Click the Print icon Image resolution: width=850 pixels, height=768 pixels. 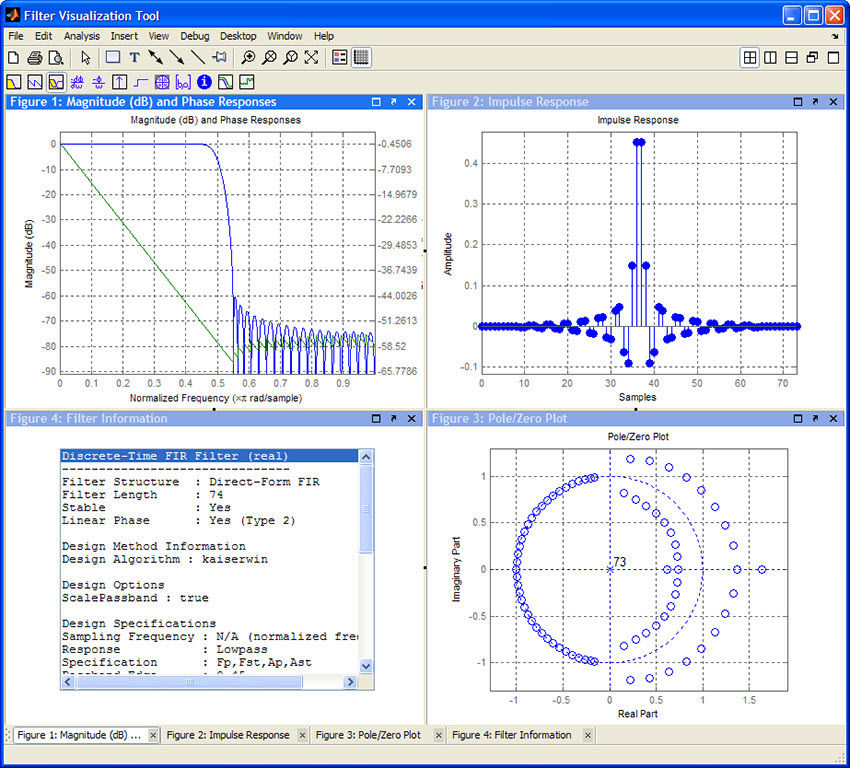32,57
